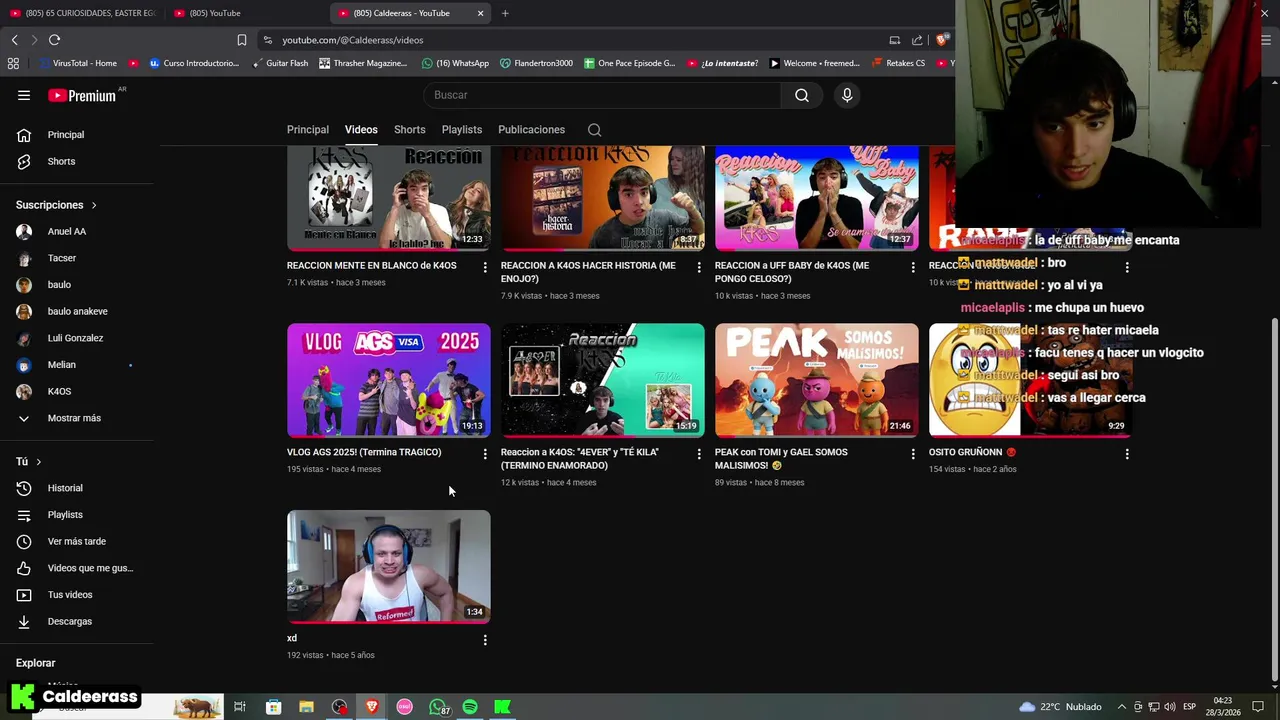The width and height of the screenshot is (1280, 720).
Task: Close the Caldeerass - YouTube tab
Action: (x=480, y=13)
